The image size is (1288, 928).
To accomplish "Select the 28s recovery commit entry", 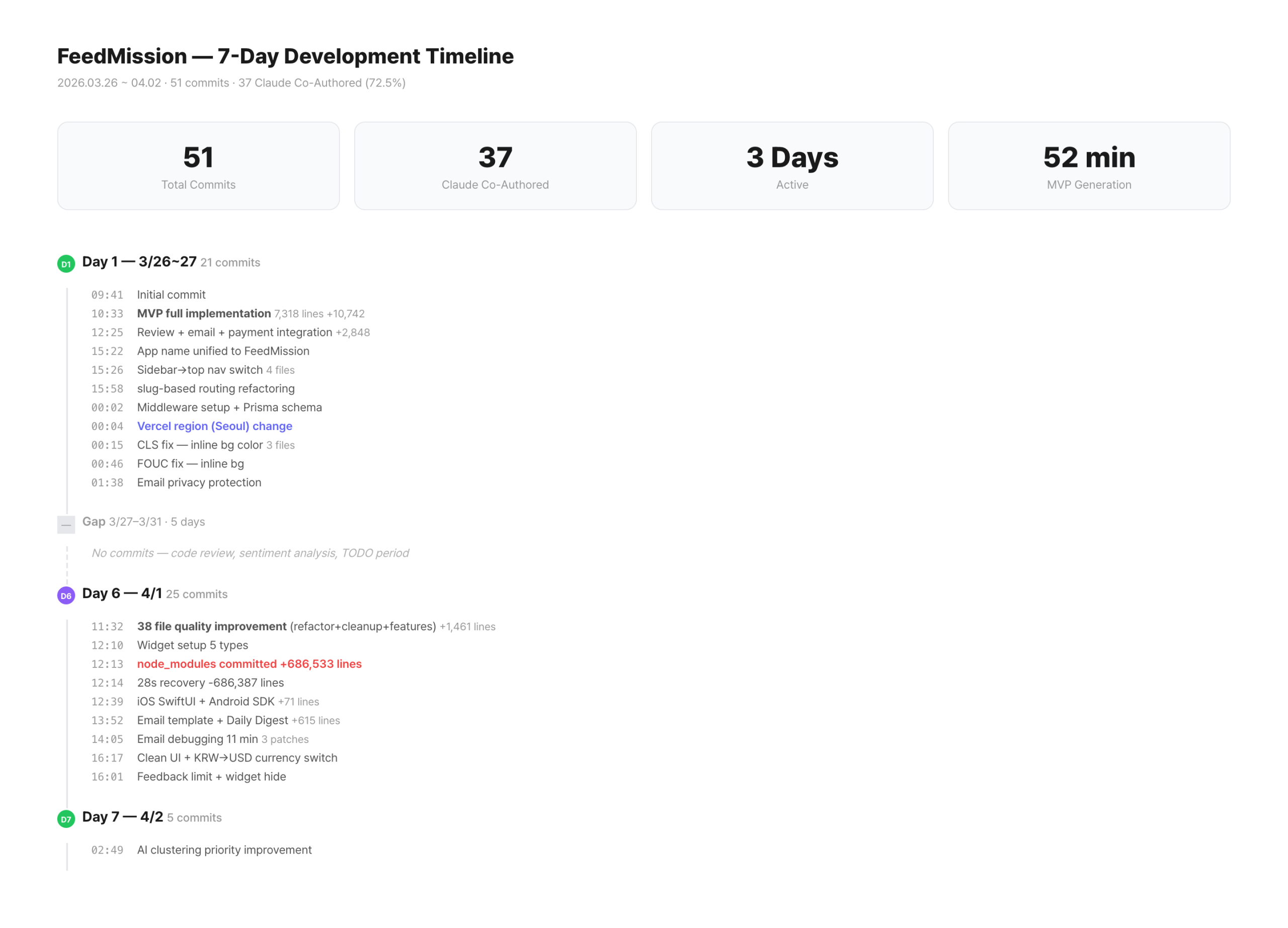I will pyautogui.click(x=210, y=683).
